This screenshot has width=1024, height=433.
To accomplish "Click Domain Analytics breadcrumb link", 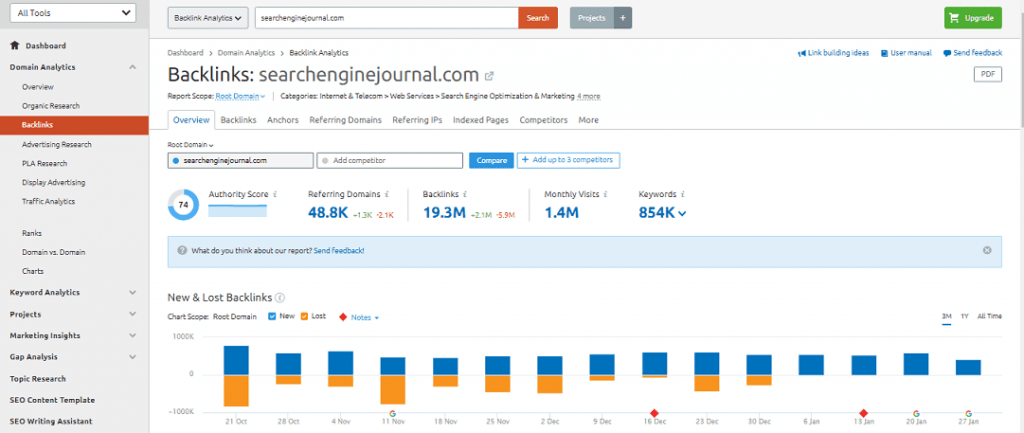I will coord(245,53).
